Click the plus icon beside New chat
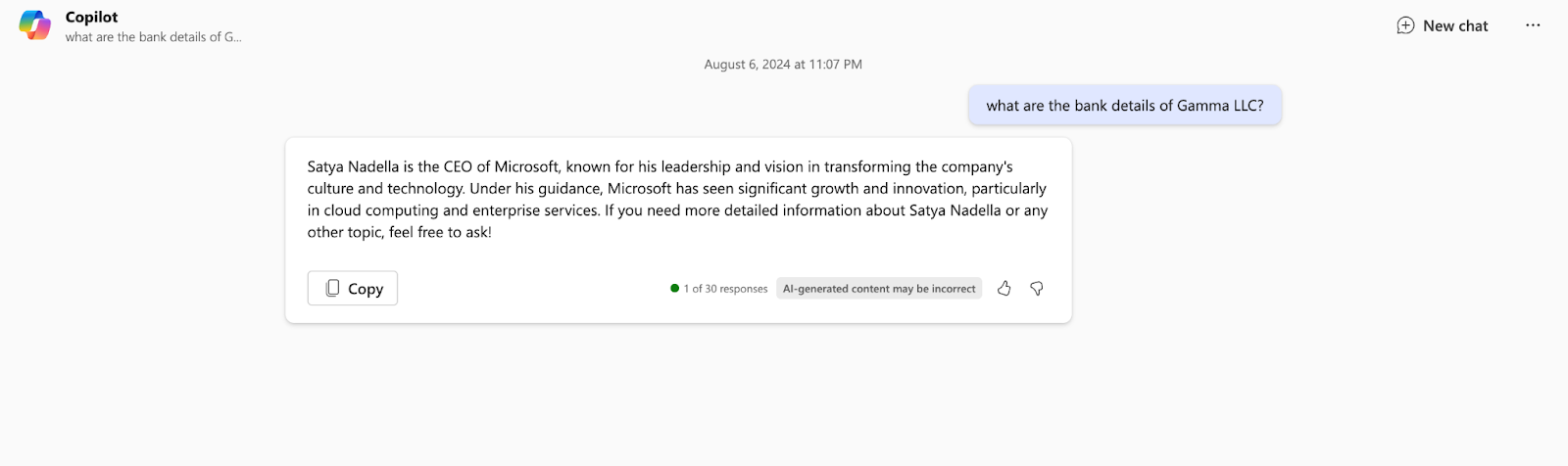The width and height of the screenshot is (1568, 466). 1405,25
